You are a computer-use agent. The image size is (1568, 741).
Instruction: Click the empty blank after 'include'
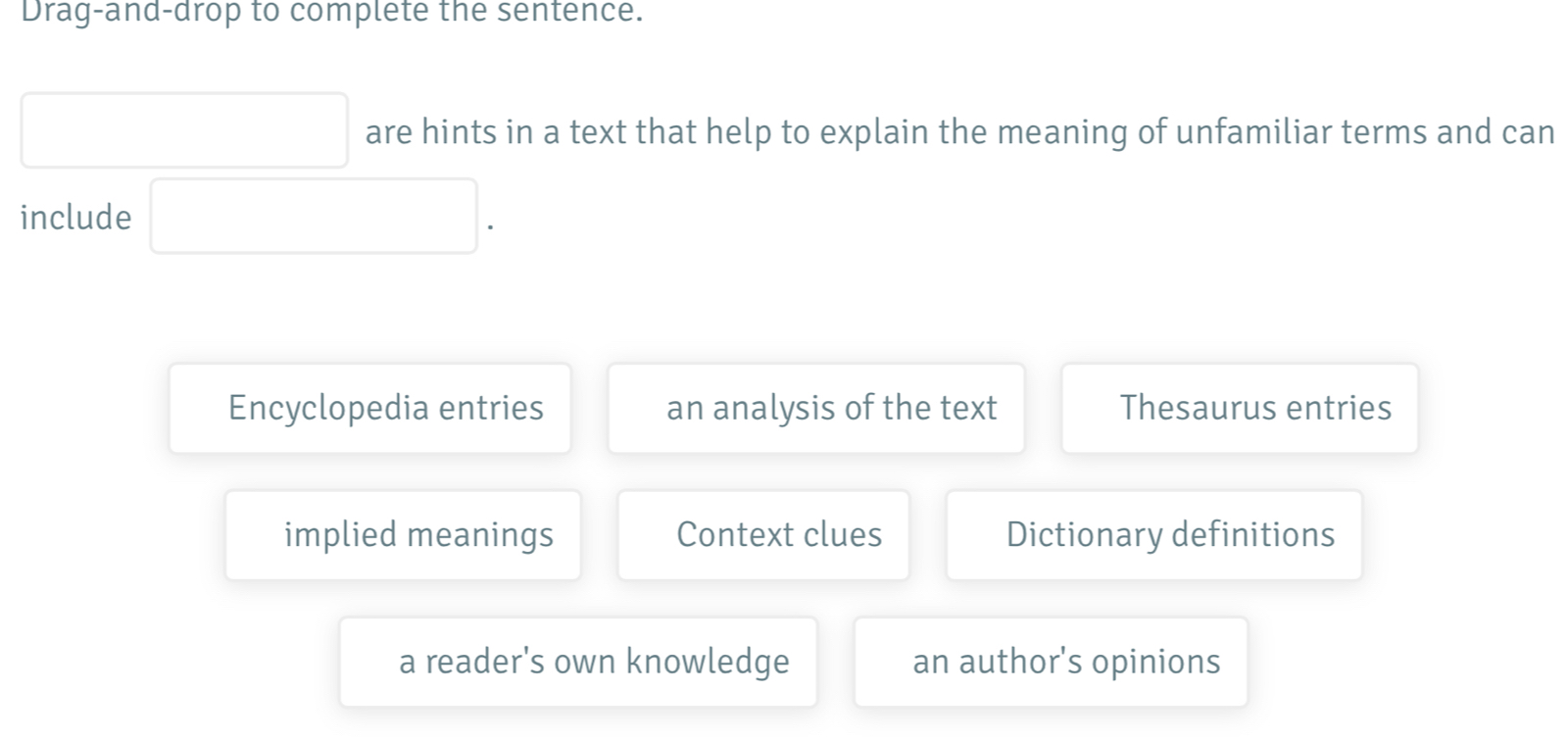tap(314, 216)
